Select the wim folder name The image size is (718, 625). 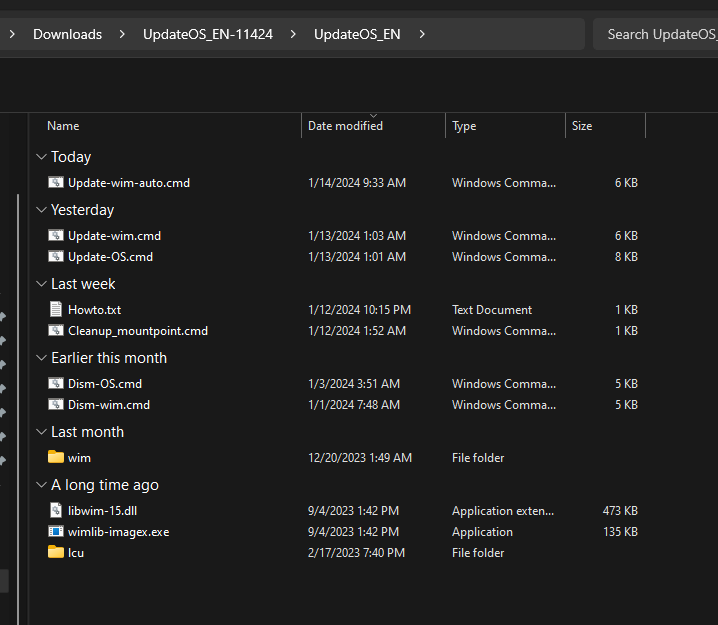point(79,458)
